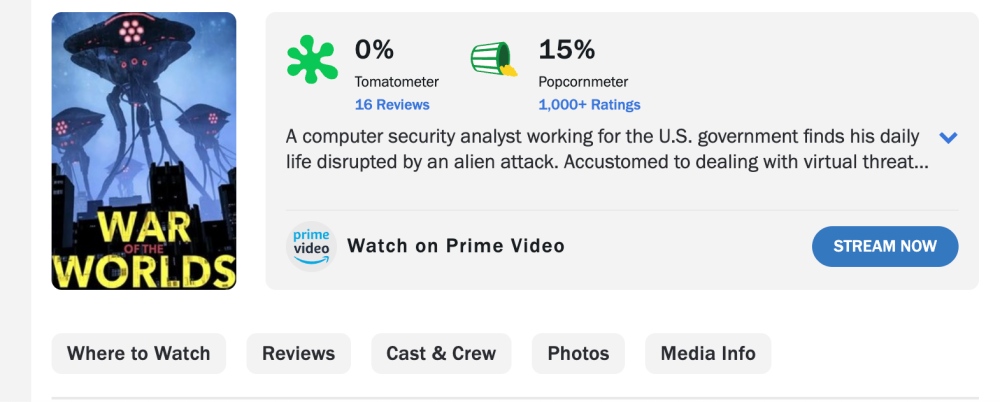Click the Tomatometer label

point(397,82)
